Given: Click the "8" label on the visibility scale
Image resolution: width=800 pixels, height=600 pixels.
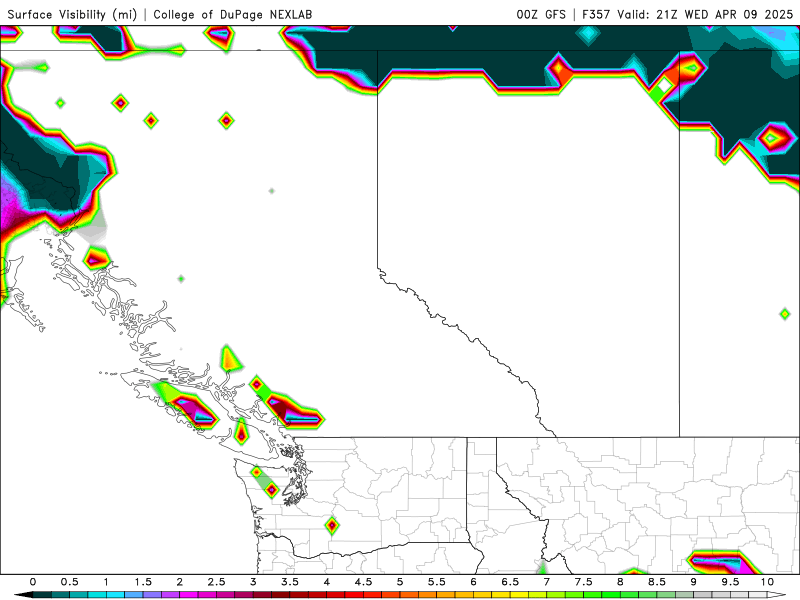Looking at the screenshot, I should (620, 582).
